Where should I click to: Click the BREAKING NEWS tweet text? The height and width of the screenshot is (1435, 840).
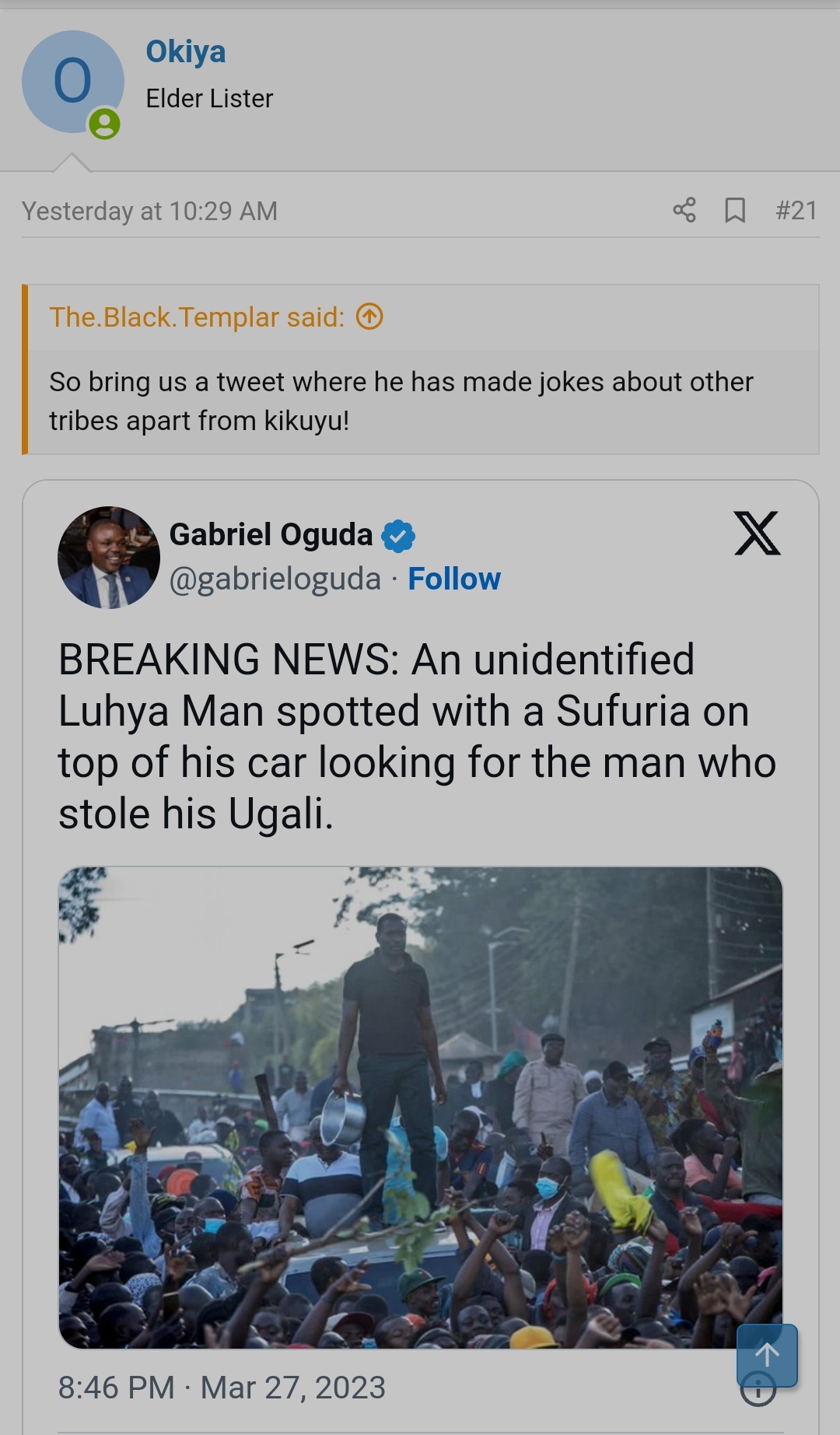417,737
